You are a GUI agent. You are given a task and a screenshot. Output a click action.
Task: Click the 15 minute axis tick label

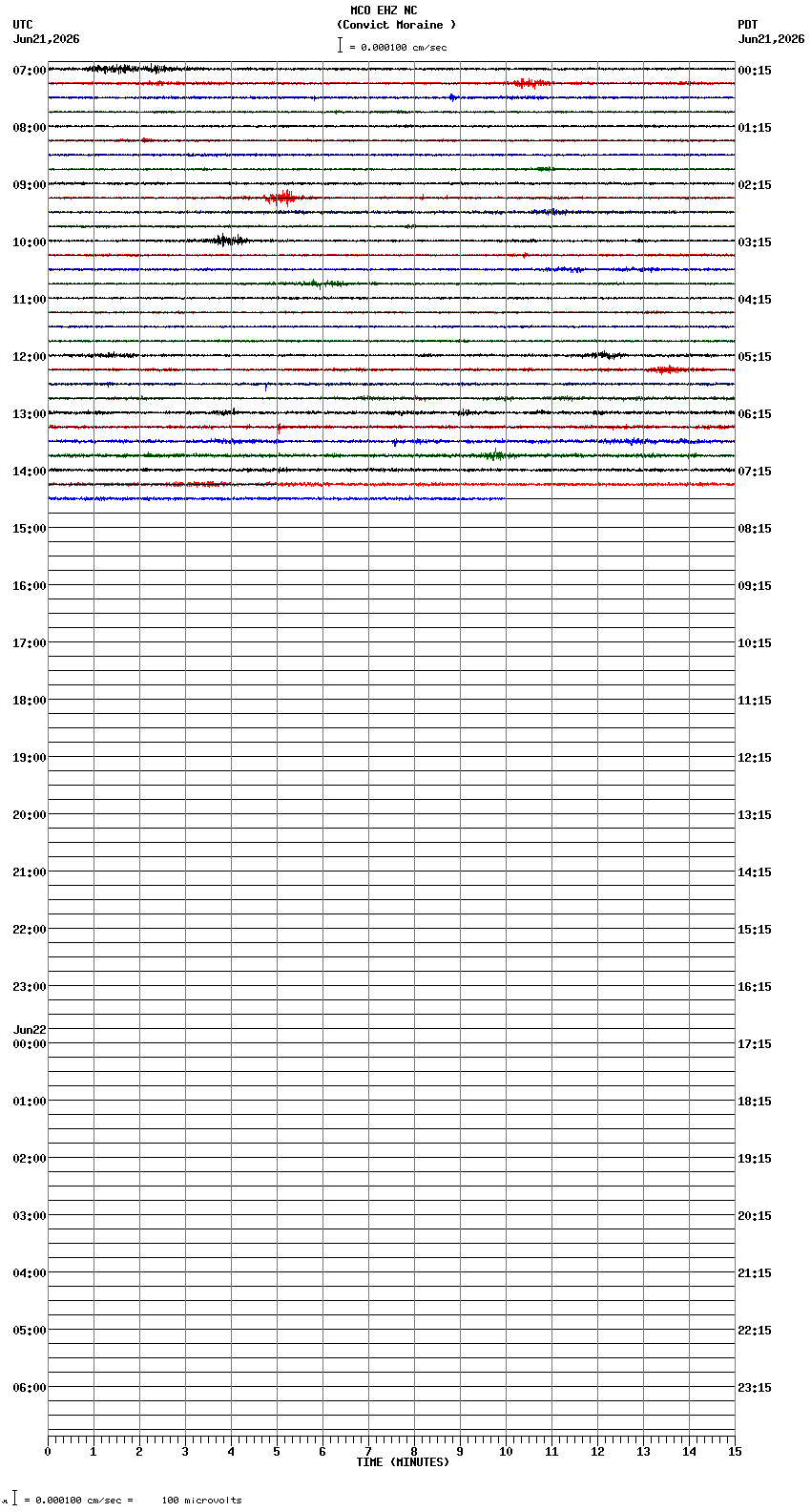click(x=735, y=1452)
